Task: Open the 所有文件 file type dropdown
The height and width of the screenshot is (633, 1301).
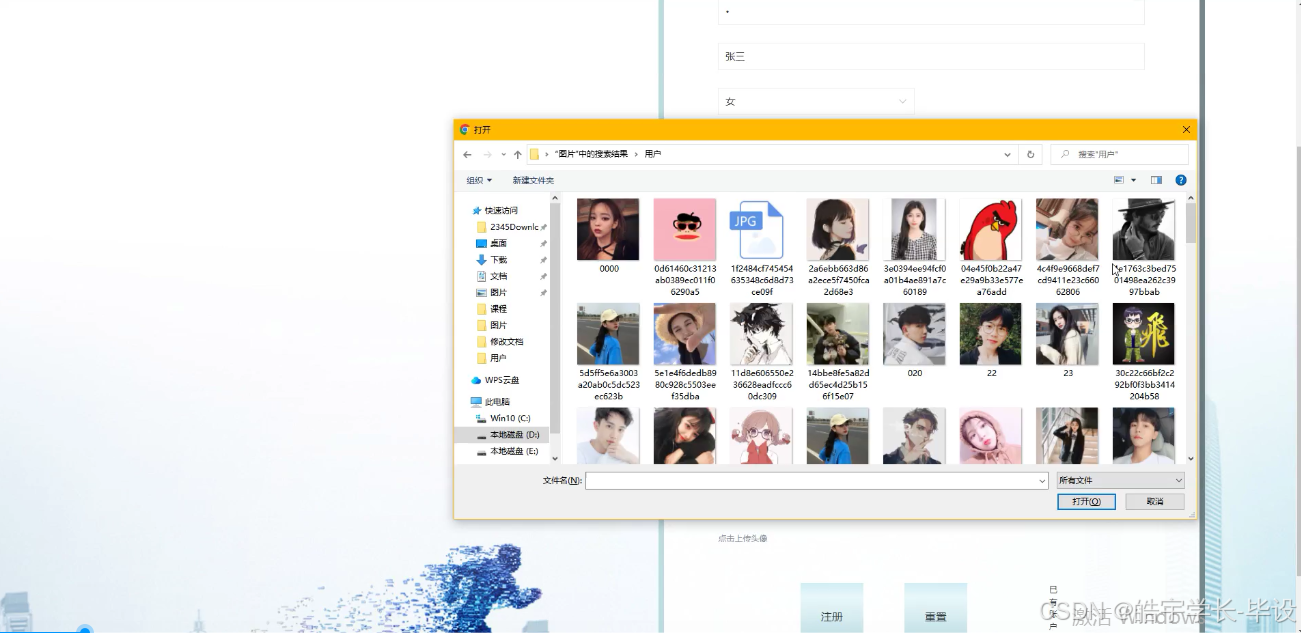Action: 1119,480
